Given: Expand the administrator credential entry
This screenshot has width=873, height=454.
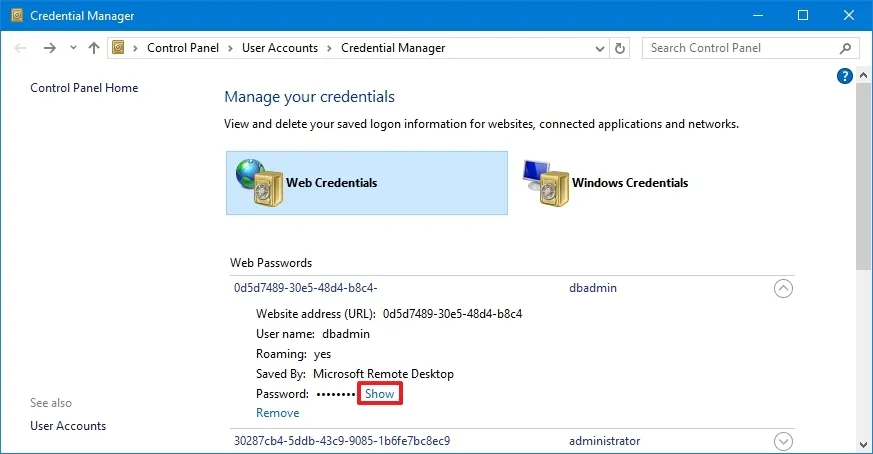Looking at the screenshot, I should pos(783,441).
